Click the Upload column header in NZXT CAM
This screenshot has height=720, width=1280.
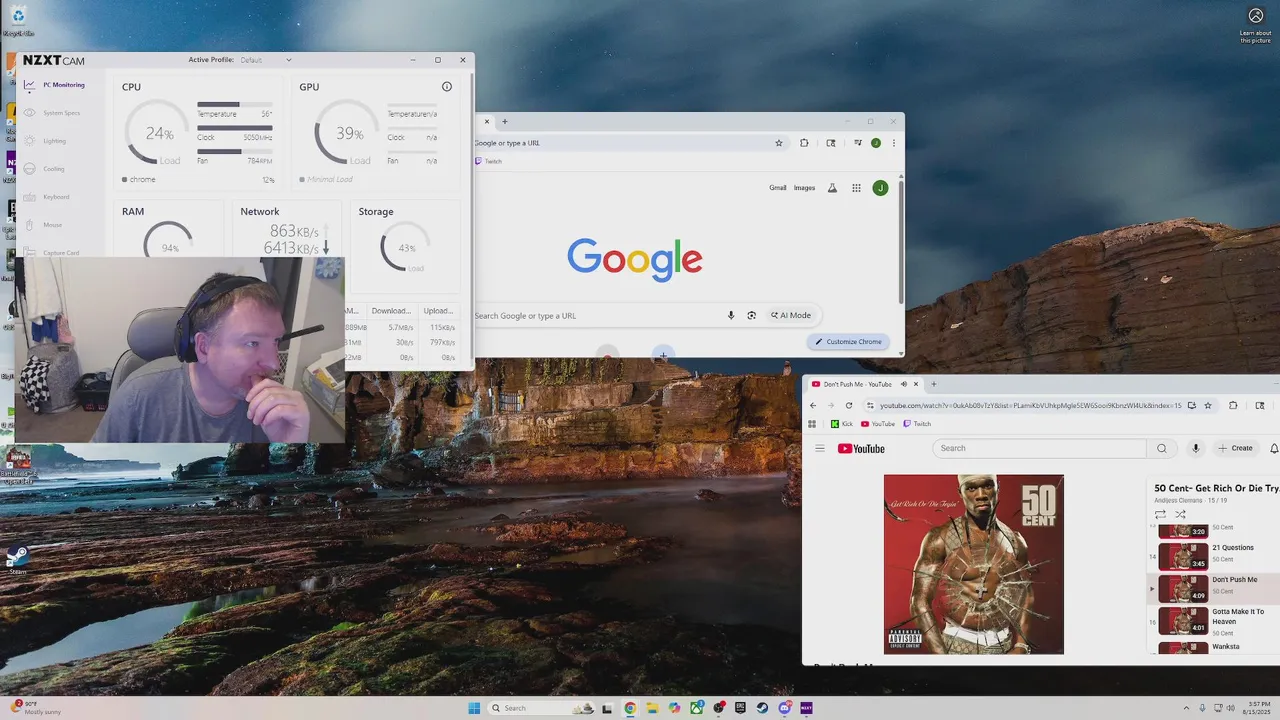[x=438, y=311]
